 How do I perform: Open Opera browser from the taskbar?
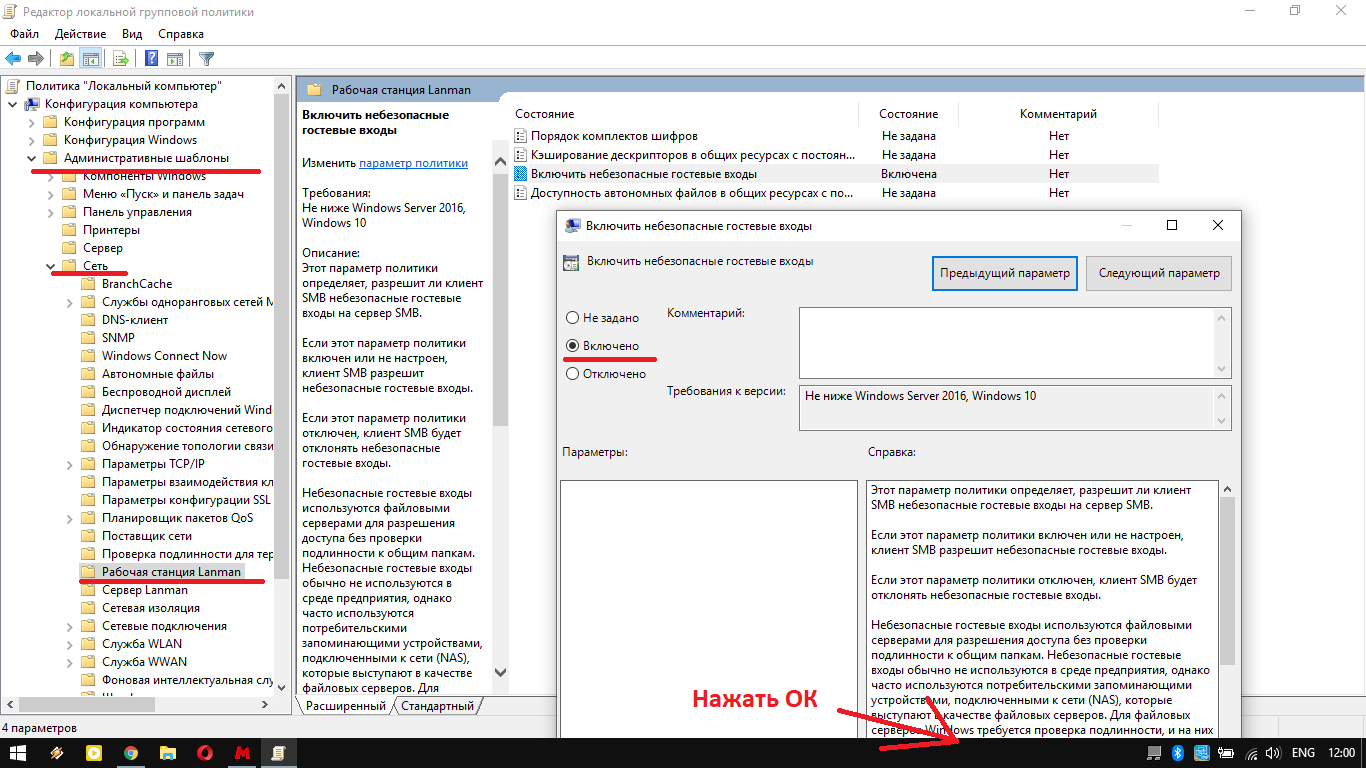click(x=205, y=752)
